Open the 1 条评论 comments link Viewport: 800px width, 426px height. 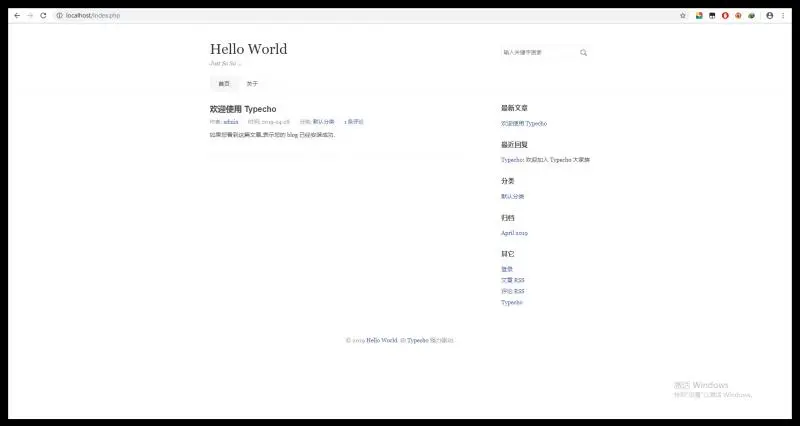(x=354, y=122)
